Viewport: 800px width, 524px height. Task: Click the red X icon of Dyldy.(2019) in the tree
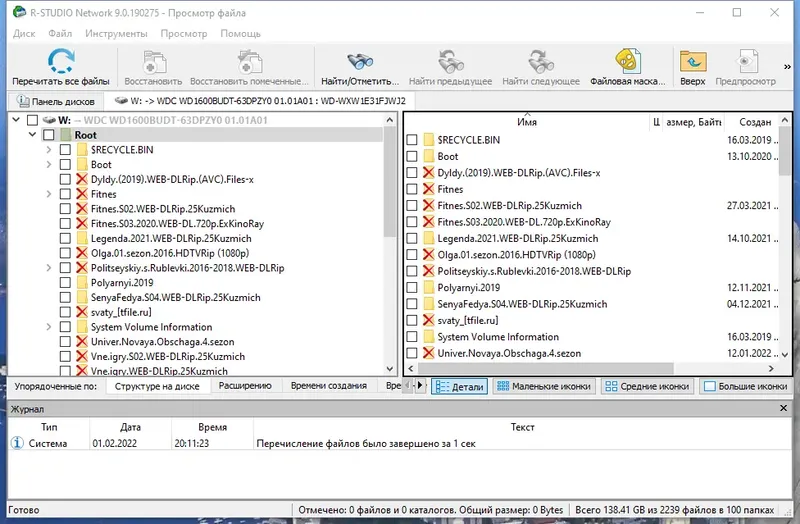(82, 179)
